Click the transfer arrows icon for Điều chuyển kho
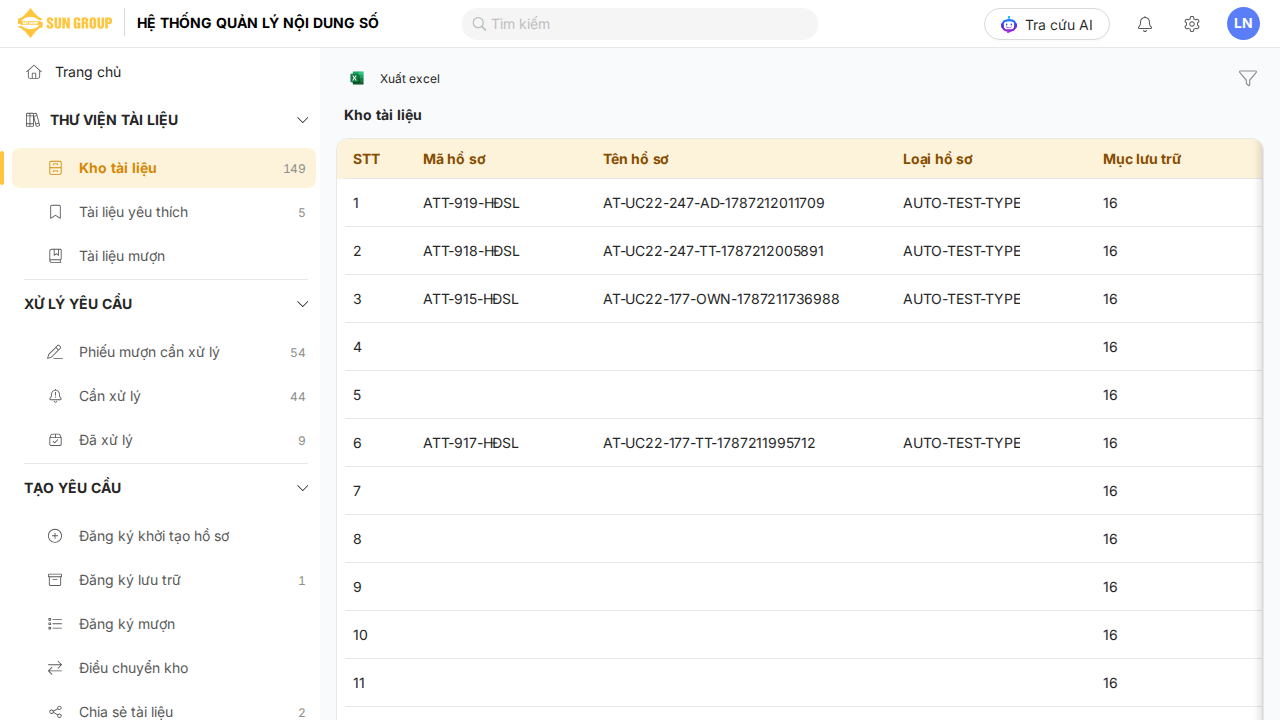This screenshot has width=1280, height=720. 56,668
